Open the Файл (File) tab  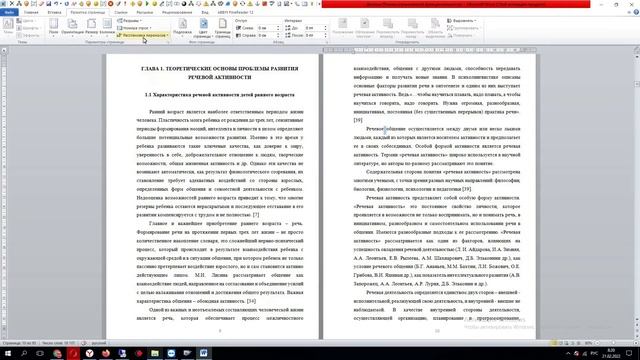tap(9, 12)
